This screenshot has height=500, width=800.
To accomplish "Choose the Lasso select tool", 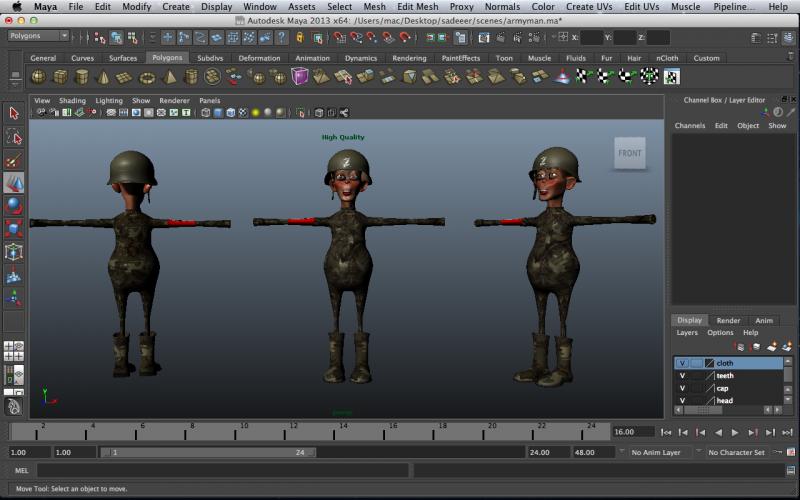I will (14, 137).
